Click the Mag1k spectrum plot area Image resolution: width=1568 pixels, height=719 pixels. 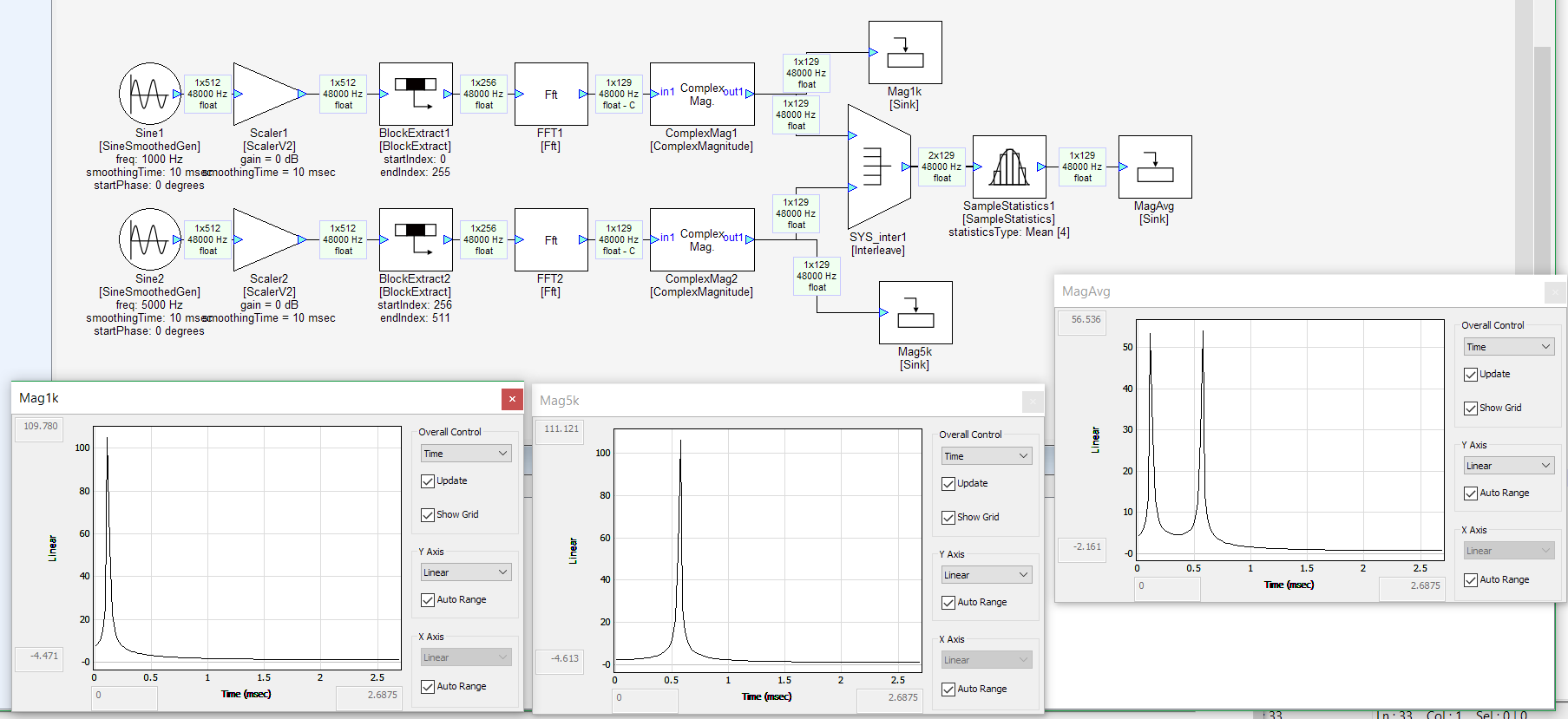pyautogui.click(x=247, y=547)
